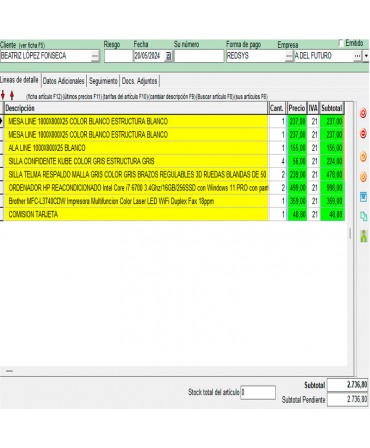Click the red down arrow above the table
The height and width of the screenshot is (448, 370).
pyautogui.click(x=3, y=95)
